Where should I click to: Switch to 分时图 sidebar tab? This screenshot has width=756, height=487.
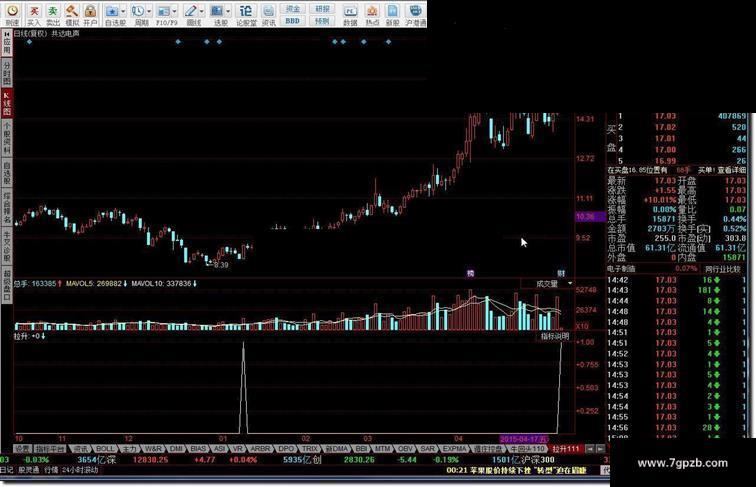(7, 73)
